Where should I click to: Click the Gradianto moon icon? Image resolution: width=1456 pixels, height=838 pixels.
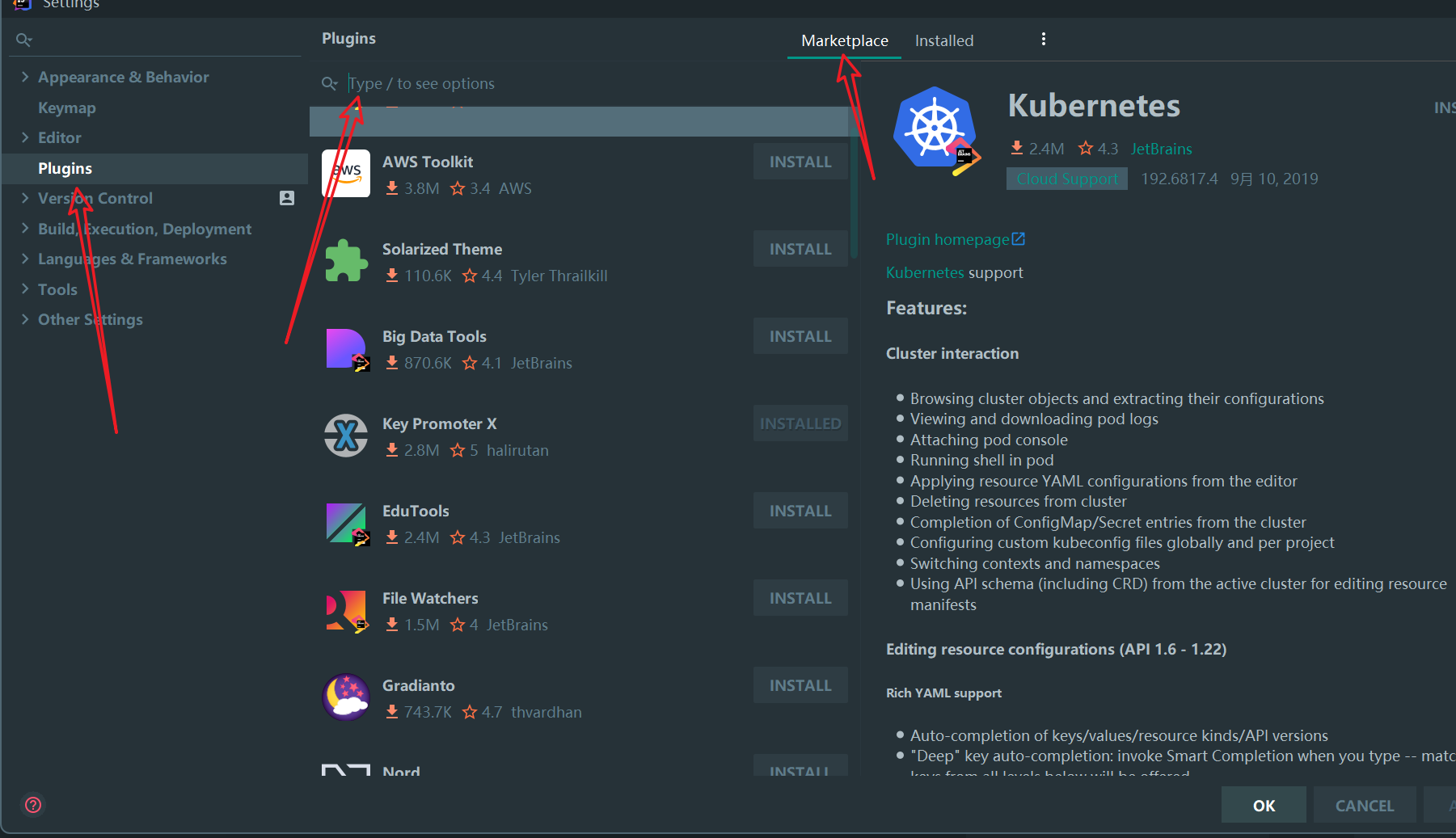click(346, 697)
